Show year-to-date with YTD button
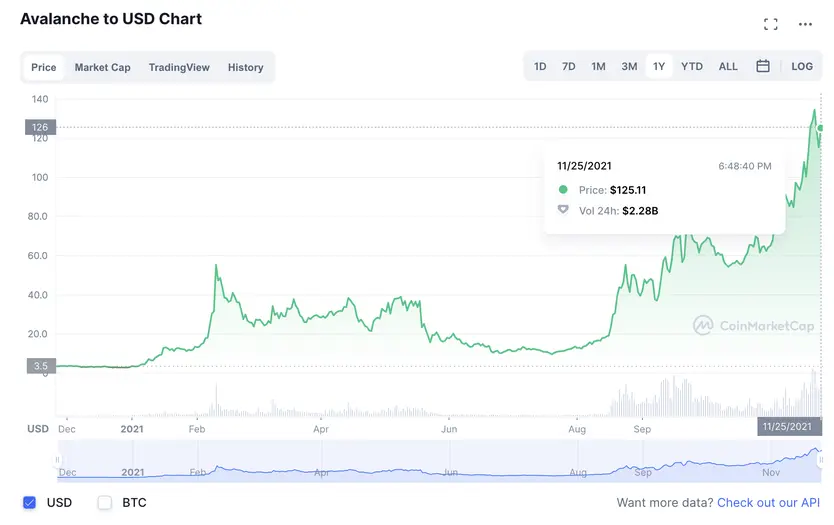Image resolution: width=834 pixels, height=525 pixels. tap(692, 67)
